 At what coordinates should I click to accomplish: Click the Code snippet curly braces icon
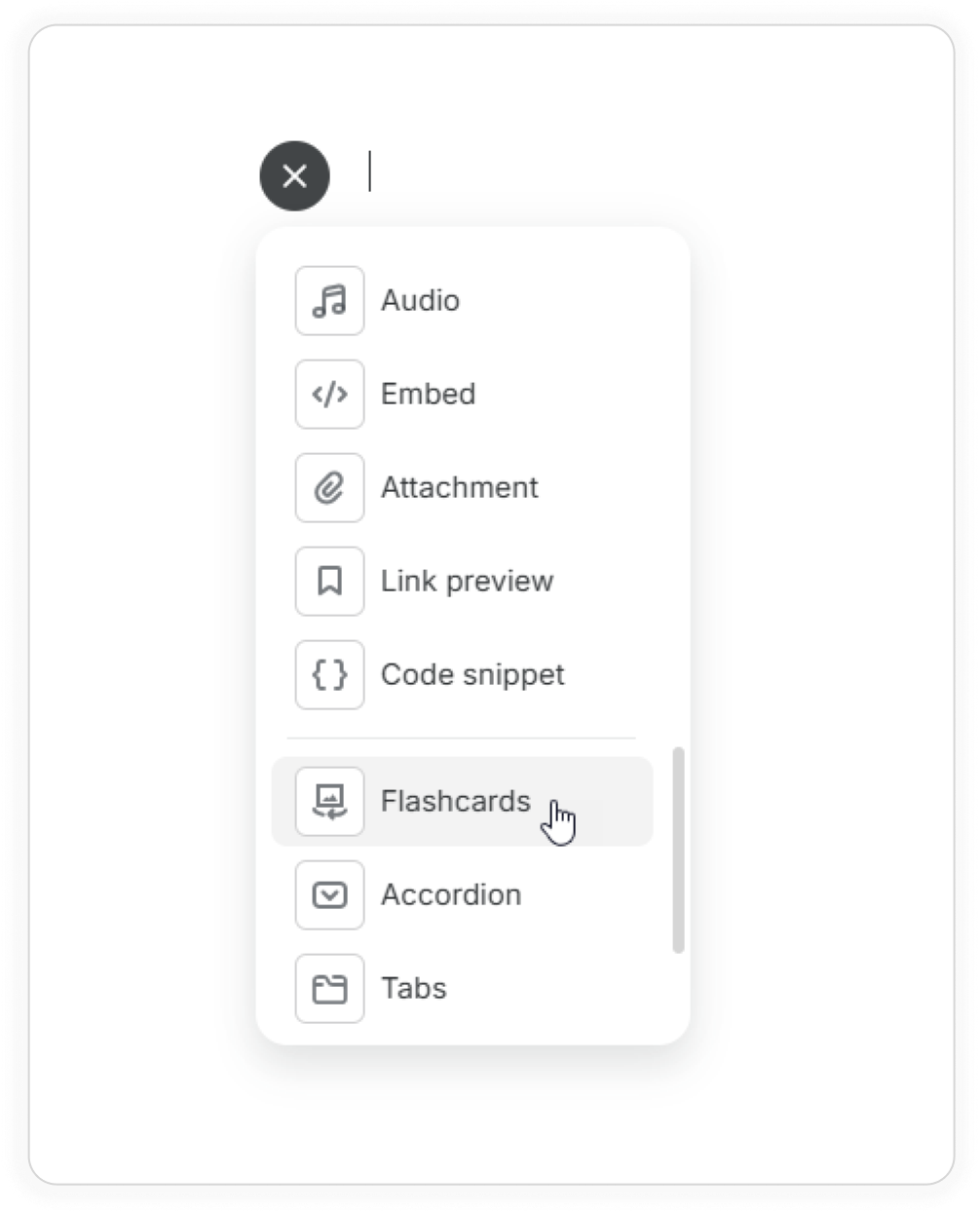pos(329,674)
